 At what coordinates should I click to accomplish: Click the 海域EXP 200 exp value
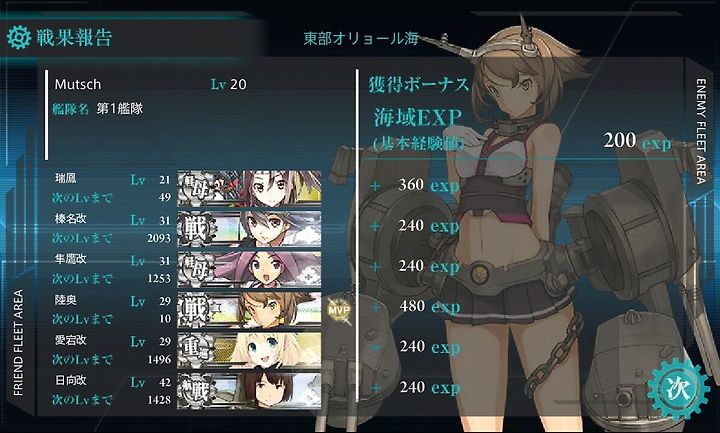pos(637,141)
